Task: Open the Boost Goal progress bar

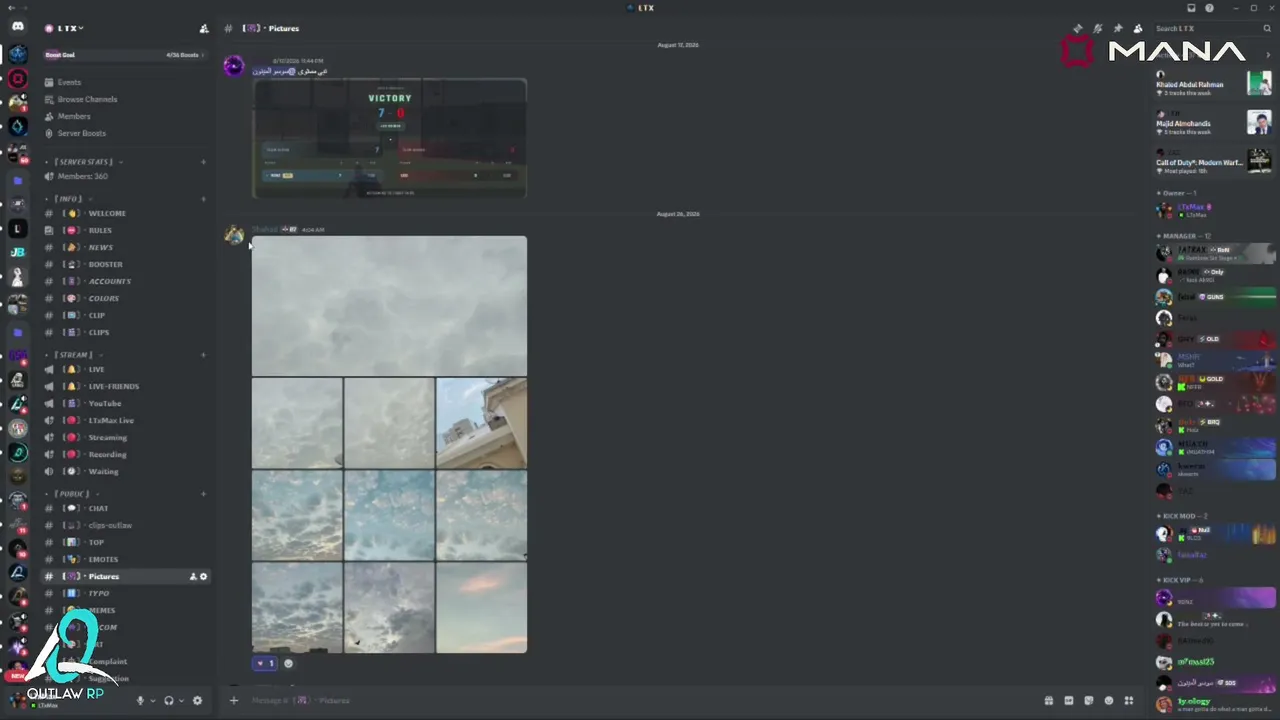Action: click(125, 55)
